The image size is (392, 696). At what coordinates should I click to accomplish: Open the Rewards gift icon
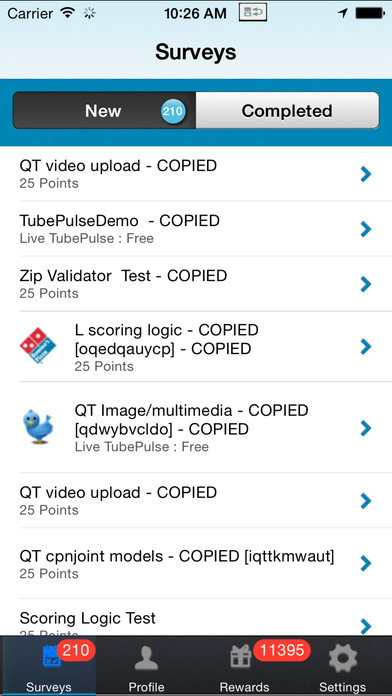[x=241, y=657]
